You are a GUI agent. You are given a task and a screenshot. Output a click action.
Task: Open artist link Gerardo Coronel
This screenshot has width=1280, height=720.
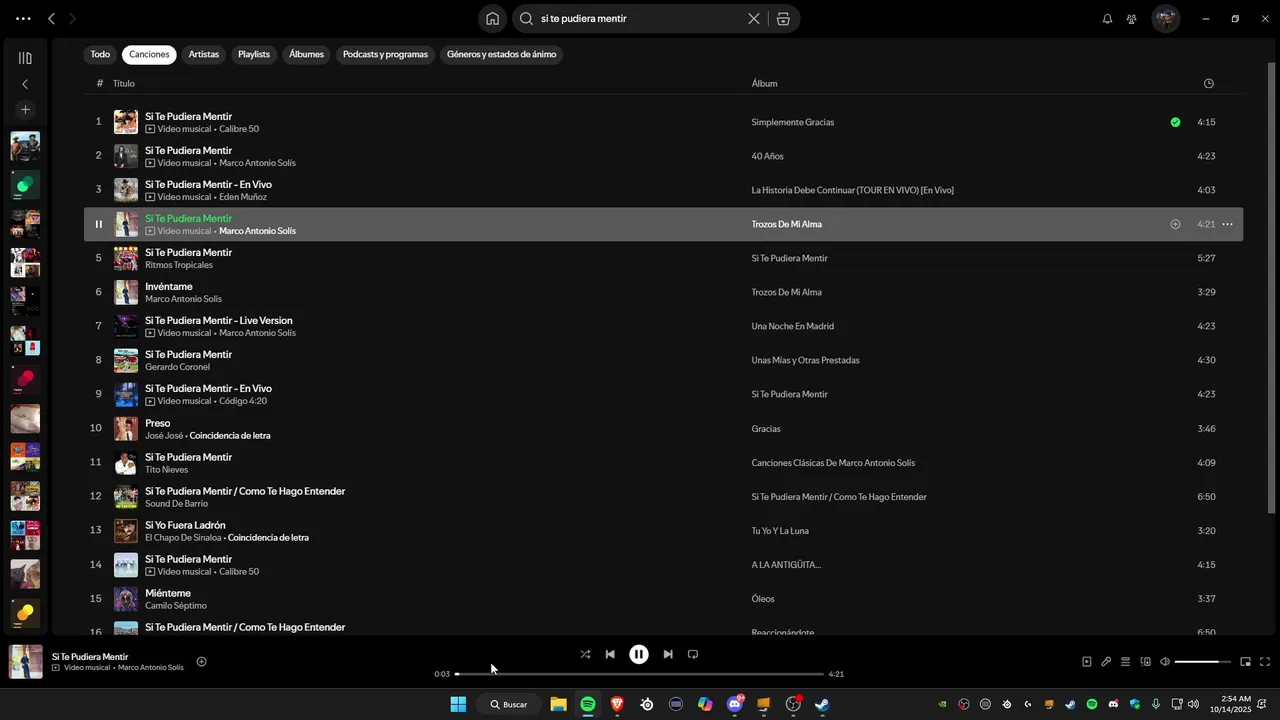177,367
